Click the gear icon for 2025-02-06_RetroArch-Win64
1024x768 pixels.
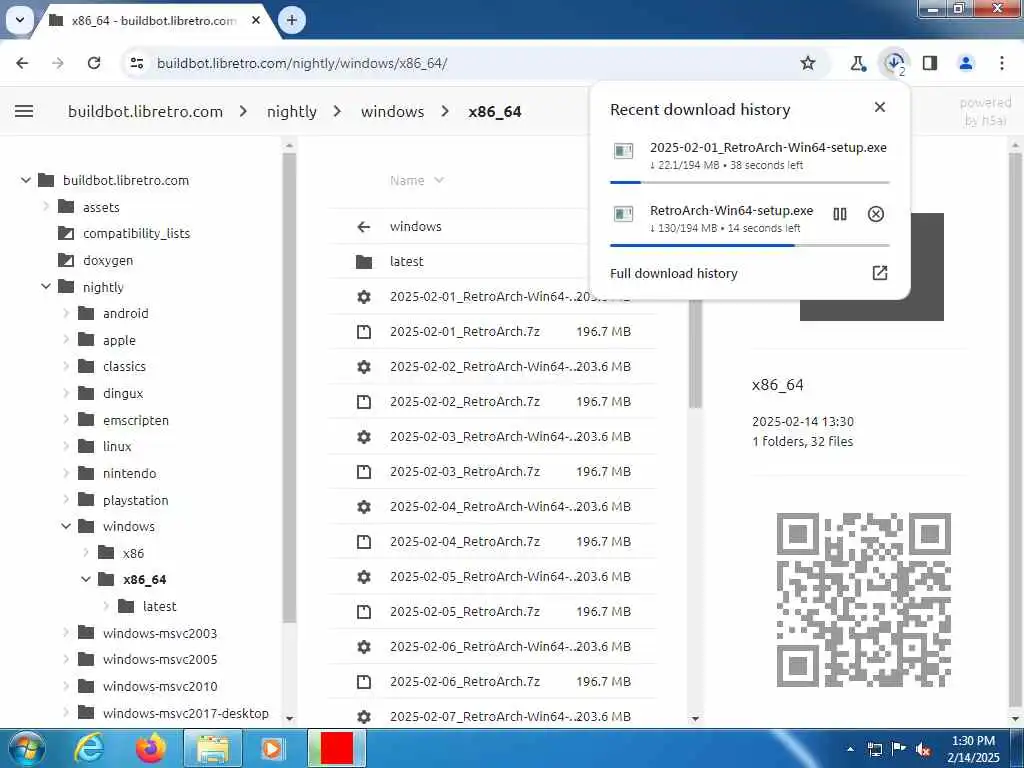[364, 647]
